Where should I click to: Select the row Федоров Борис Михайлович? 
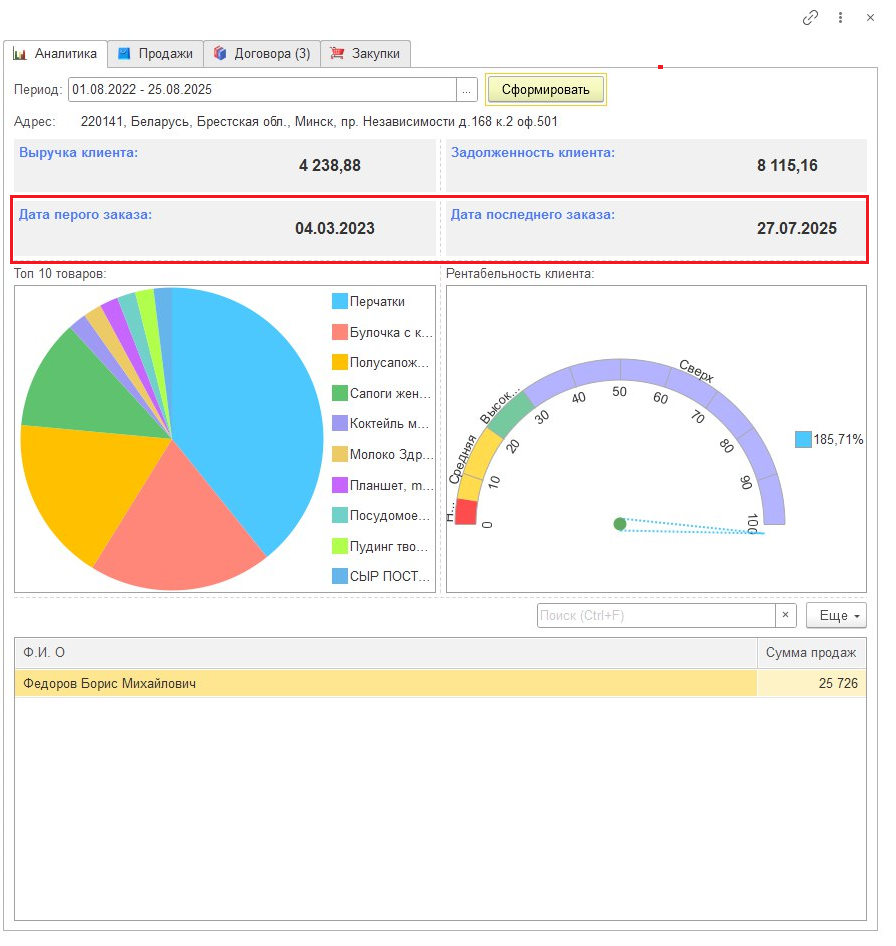coord(385,683)
